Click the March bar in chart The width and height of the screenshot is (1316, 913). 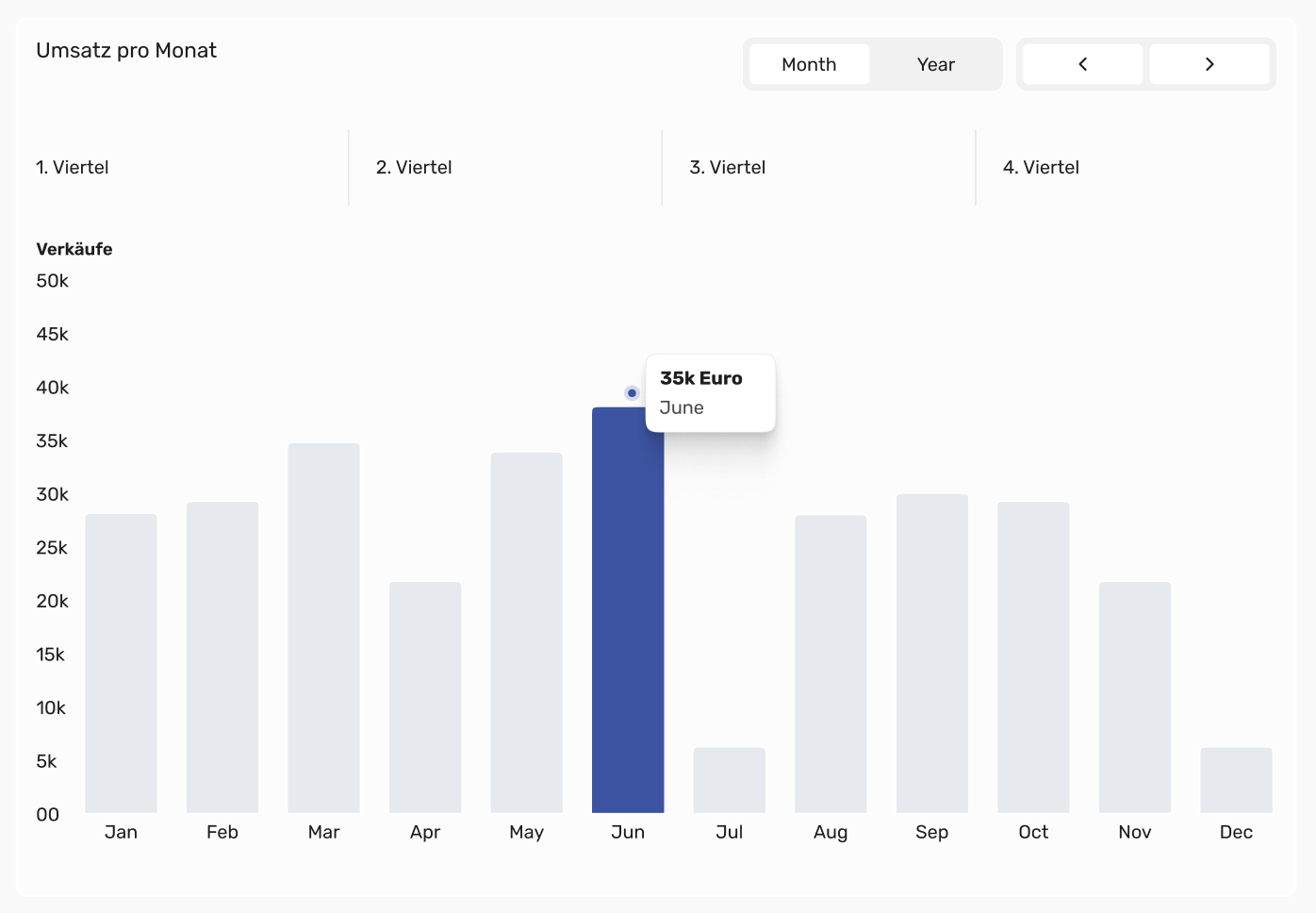coord(323,628)
